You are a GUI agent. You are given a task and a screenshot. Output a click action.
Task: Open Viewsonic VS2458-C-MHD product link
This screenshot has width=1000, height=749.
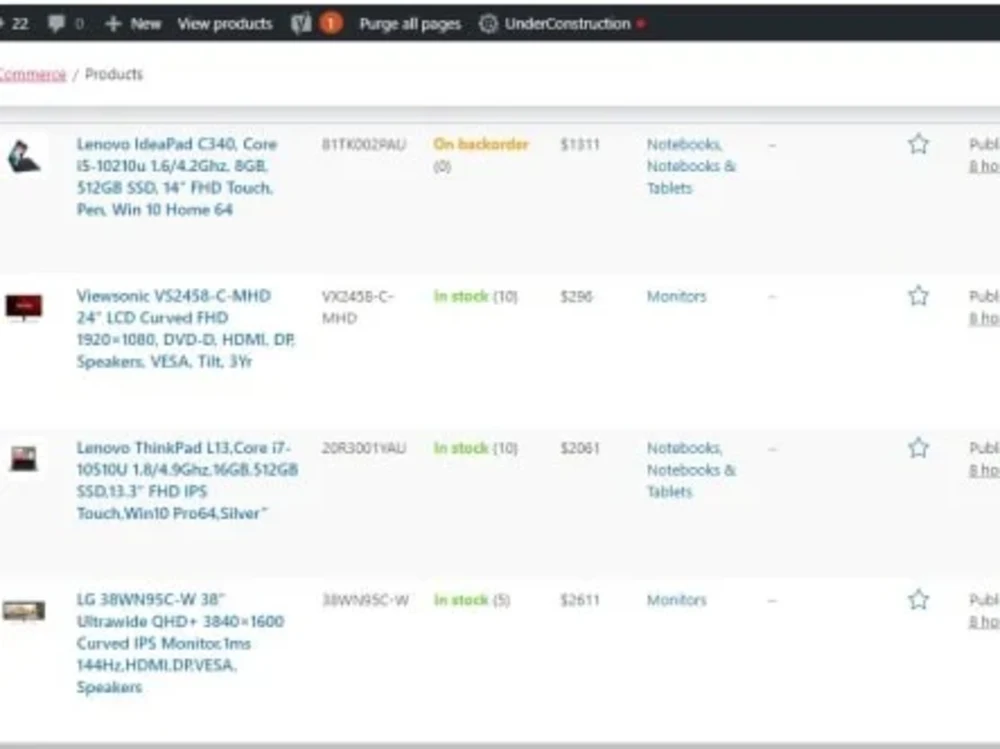[185, 329]
